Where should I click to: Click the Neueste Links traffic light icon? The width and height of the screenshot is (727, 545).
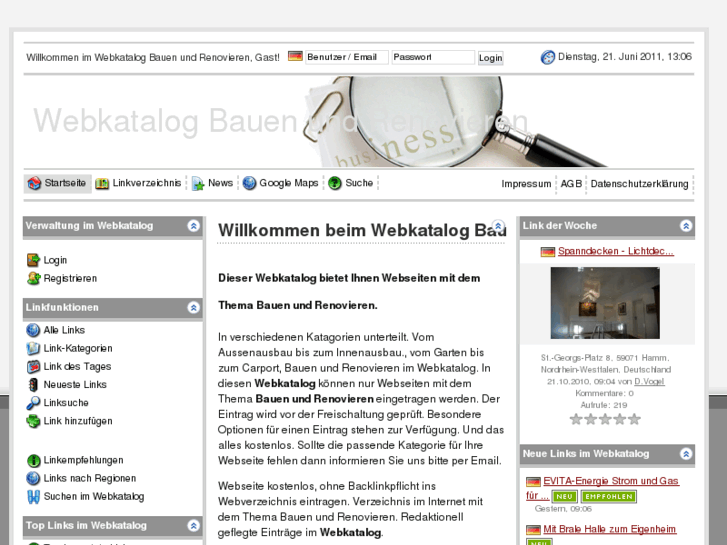pyautogui.click(x=33, y=385)
